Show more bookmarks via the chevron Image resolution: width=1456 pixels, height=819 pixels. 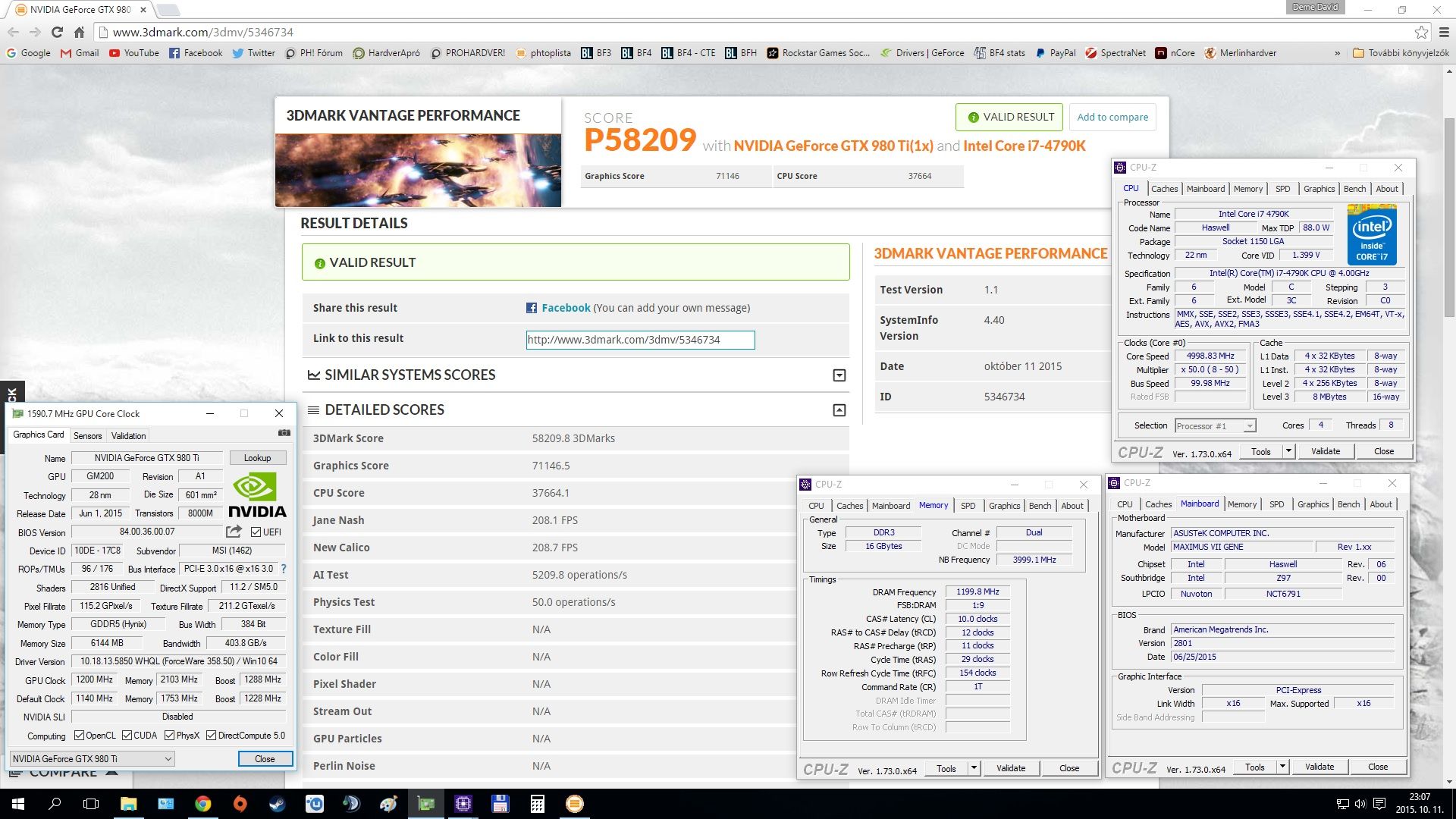(1337, 53)
